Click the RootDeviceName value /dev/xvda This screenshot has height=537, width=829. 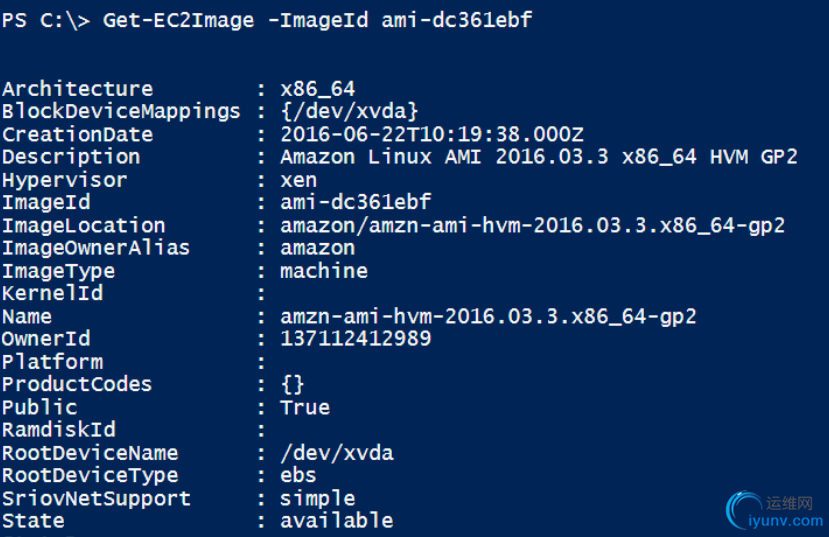pos(337,453)
